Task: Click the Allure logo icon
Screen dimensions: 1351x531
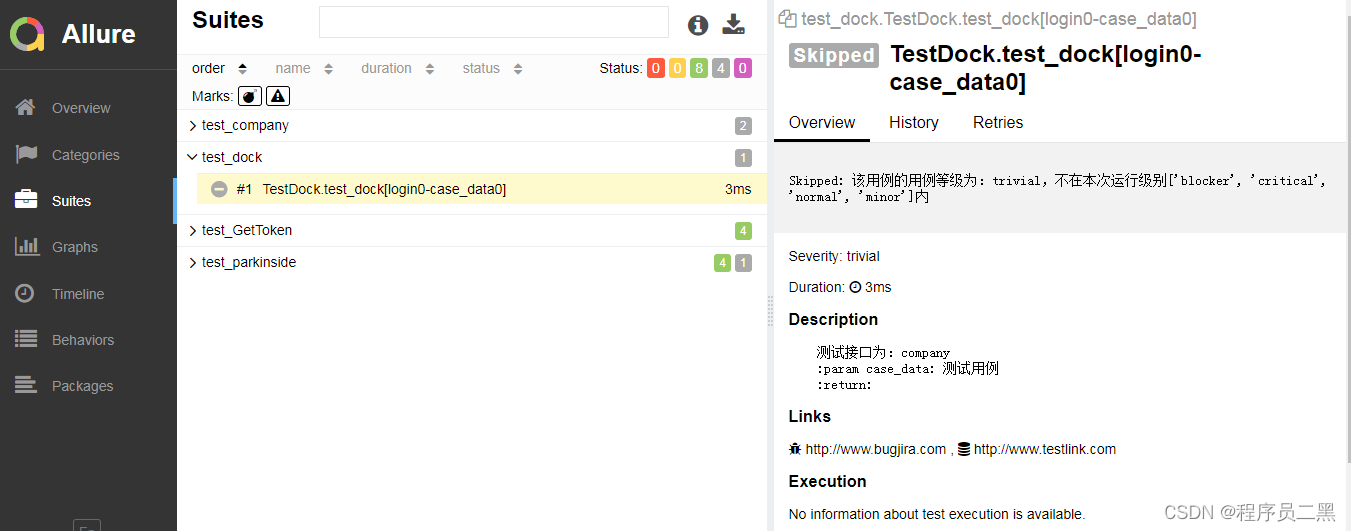Action: 28,34
